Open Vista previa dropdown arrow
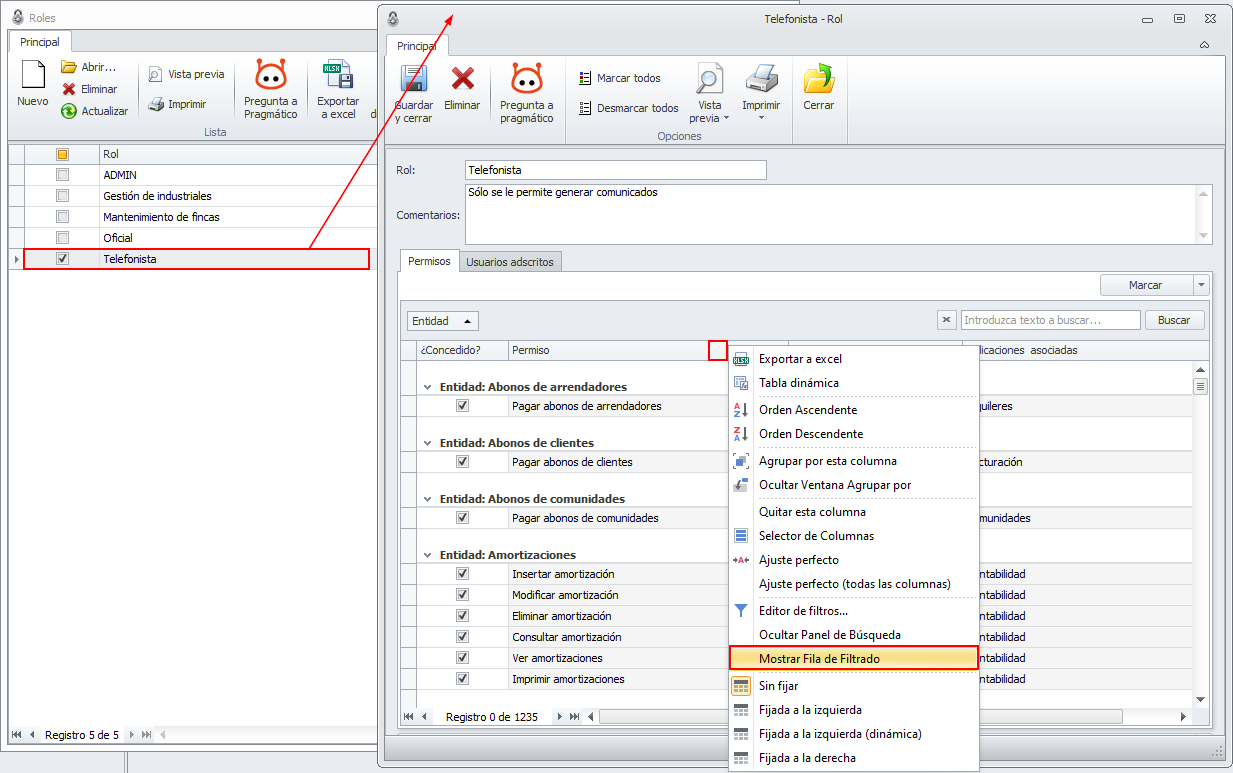This screenshot has height=773, width=1233. [728, 118]
